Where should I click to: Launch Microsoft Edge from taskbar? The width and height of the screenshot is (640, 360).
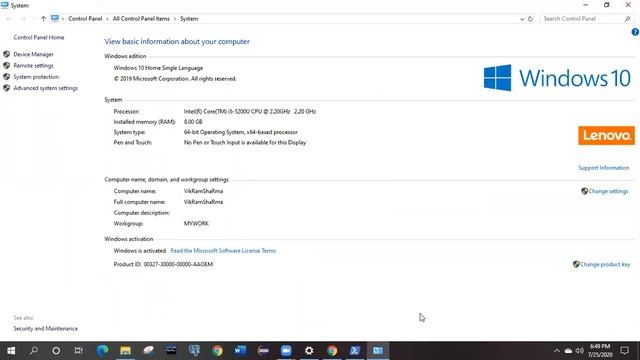click(102, 351)
